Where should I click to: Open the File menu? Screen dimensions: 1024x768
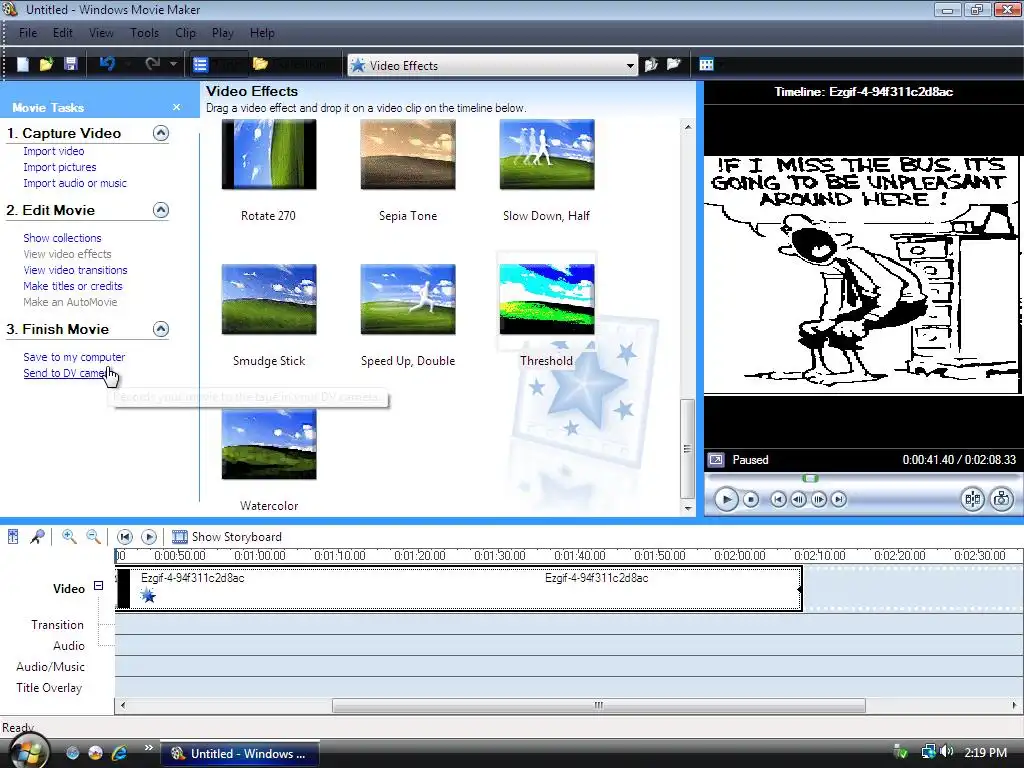pyautogui.click(x=27, y=33)
